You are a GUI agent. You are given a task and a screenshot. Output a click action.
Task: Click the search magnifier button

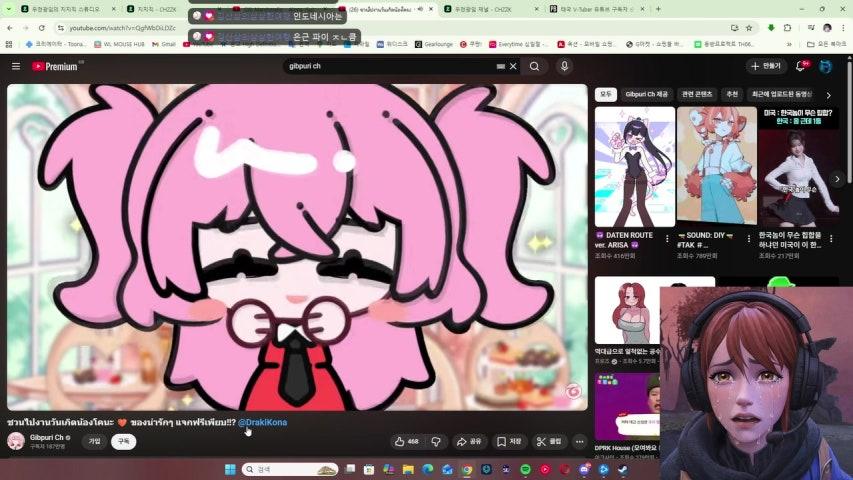point(534,66)
